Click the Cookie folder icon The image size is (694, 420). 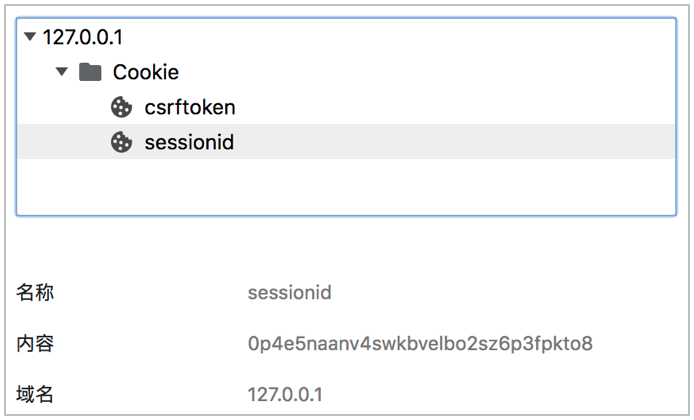point(90,72)
